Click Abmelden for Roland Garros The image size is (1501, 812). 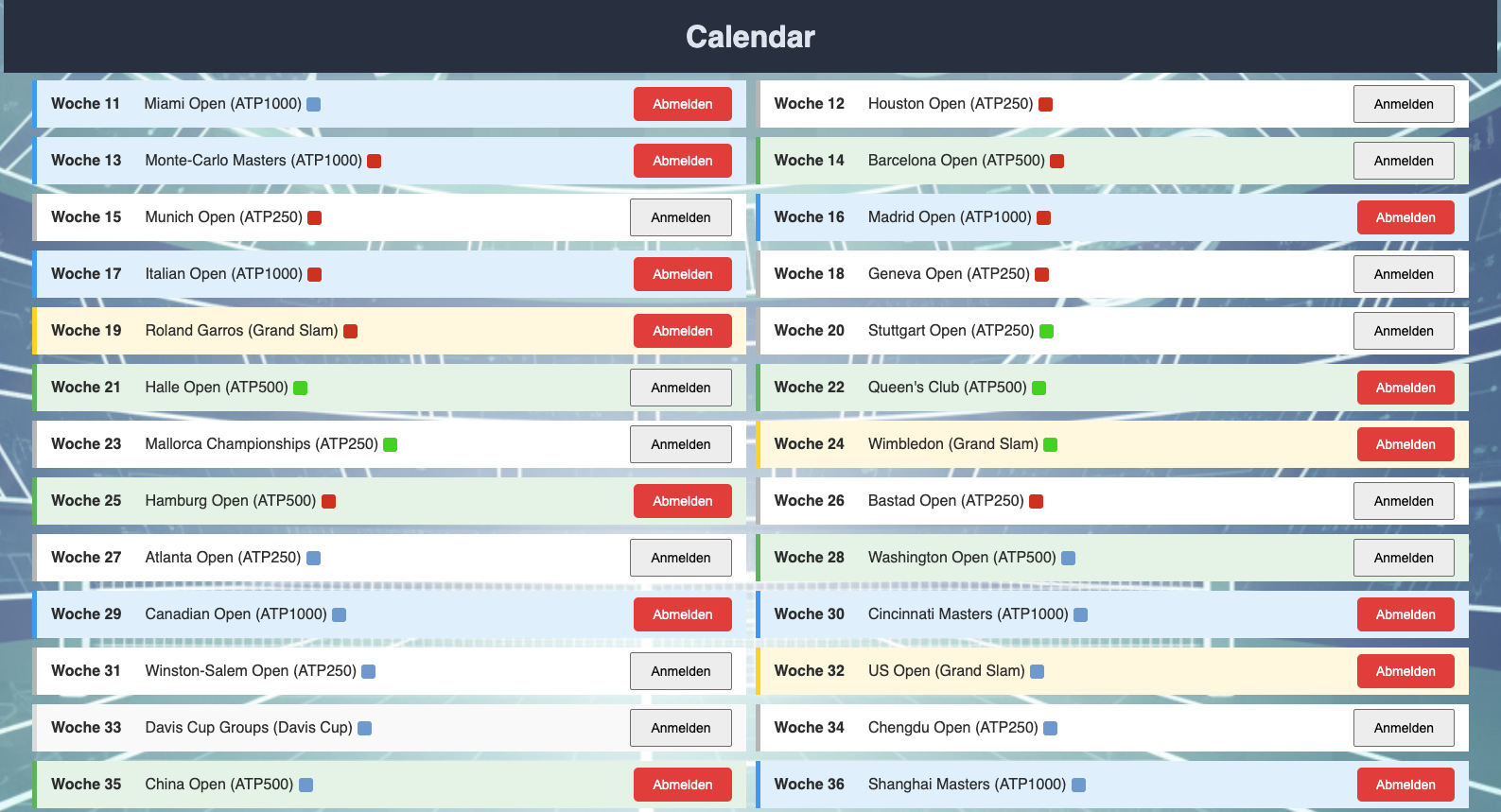click(x=682, y=331)
